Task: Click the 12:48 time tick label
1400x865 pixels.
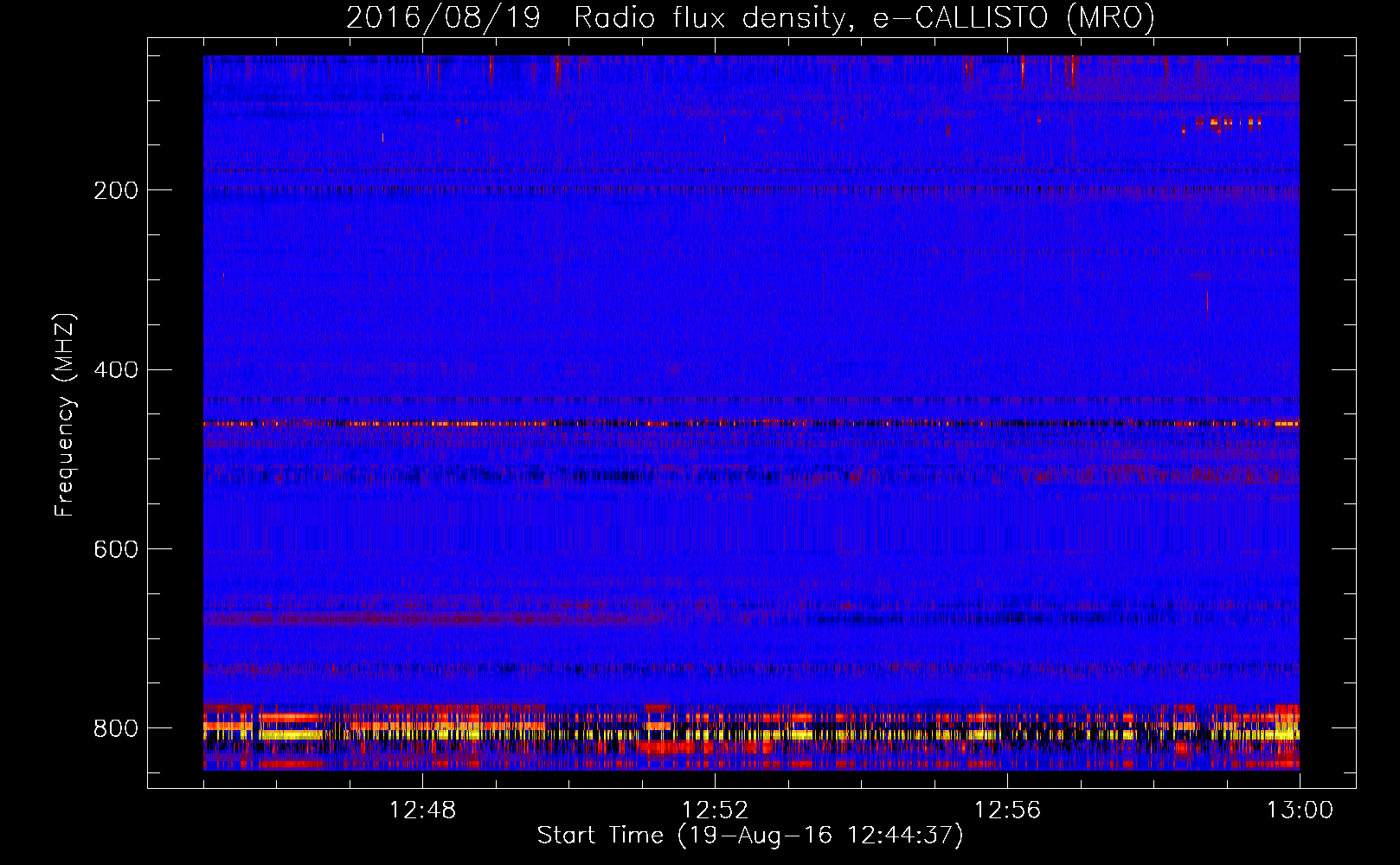Action: coord(422,811)
